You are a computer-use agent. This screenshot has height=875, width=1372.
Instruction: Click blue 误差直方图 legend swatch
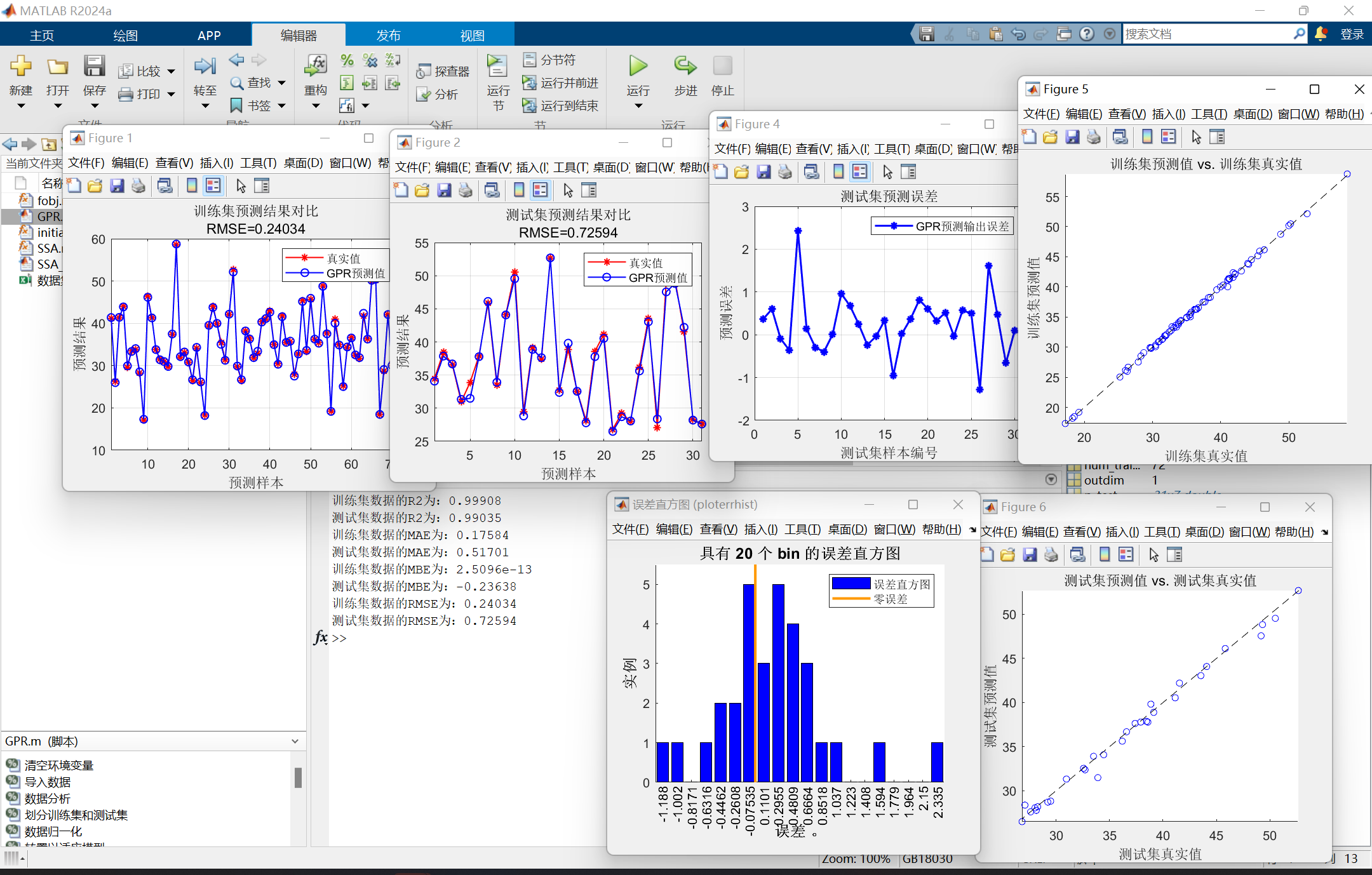(851, 584)
